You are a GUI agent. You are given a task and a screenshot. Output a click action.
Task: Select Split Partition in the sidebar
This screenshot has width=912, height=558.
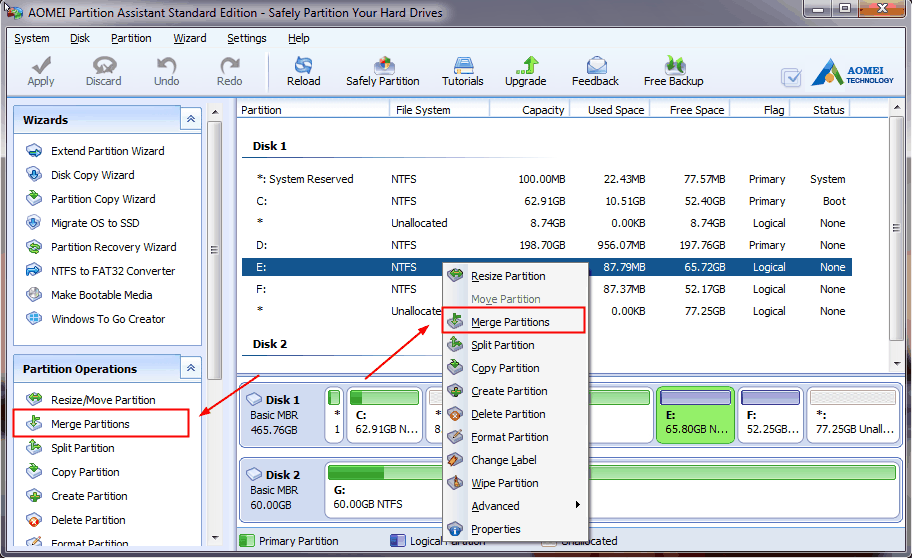click(70, 448)
